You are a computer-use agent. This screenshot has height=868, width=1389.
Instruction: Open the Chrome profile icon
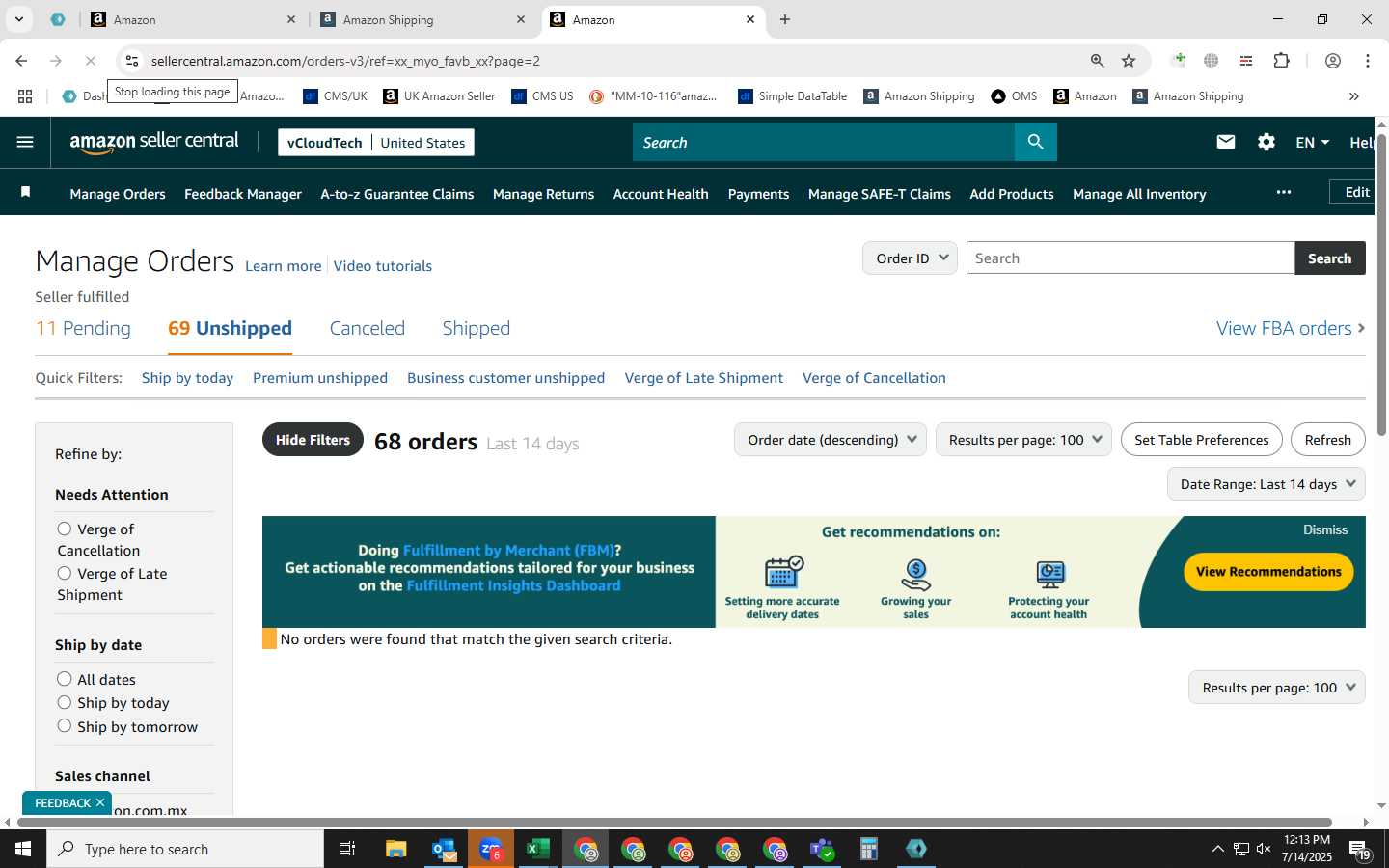(x=1333, y=61)
